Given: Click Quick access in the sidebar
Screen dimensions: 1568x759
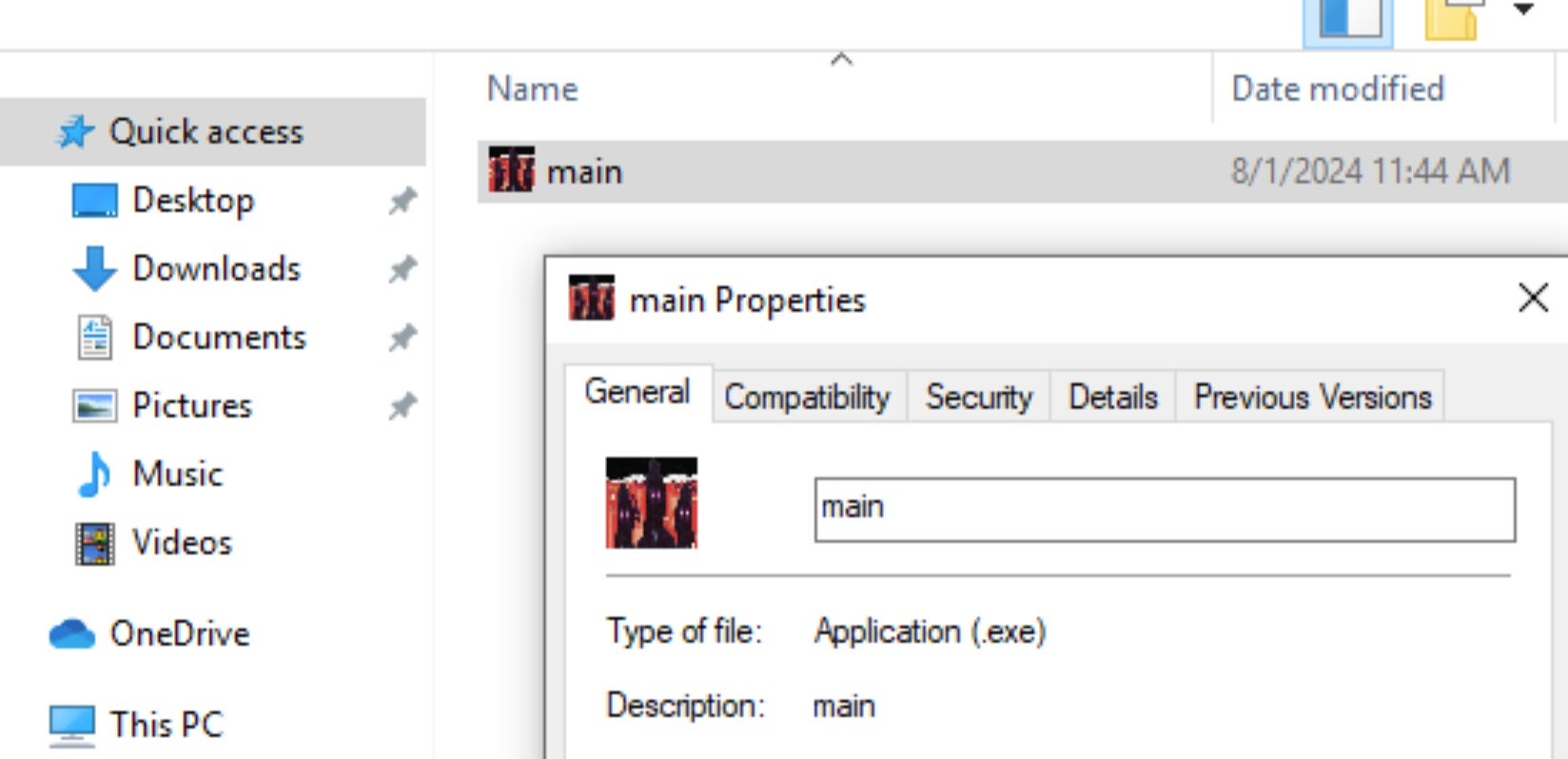Looking at the screenshot, I should click(x=206, y=132).
